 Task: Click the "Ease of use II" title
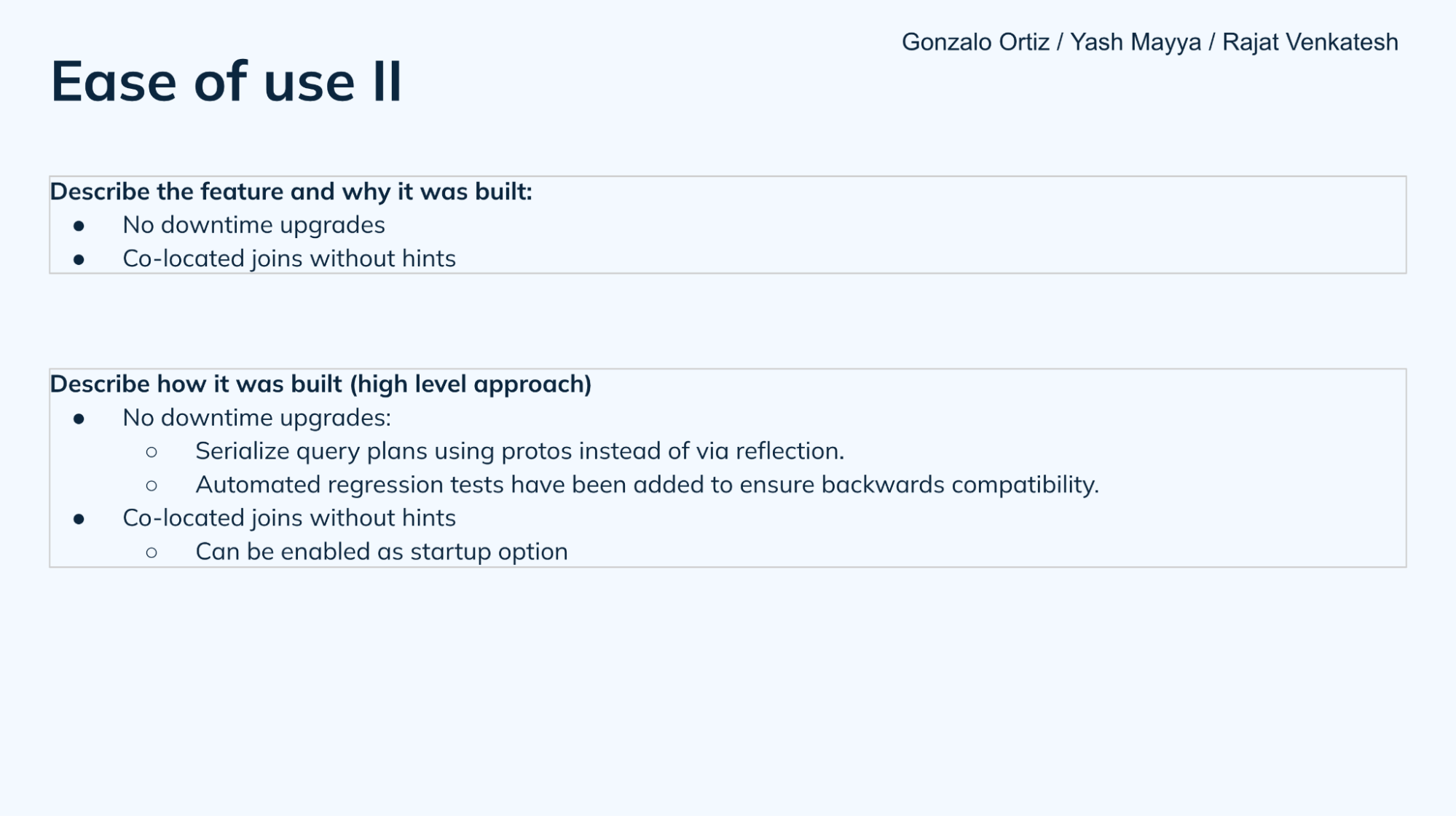pos(226,82)
